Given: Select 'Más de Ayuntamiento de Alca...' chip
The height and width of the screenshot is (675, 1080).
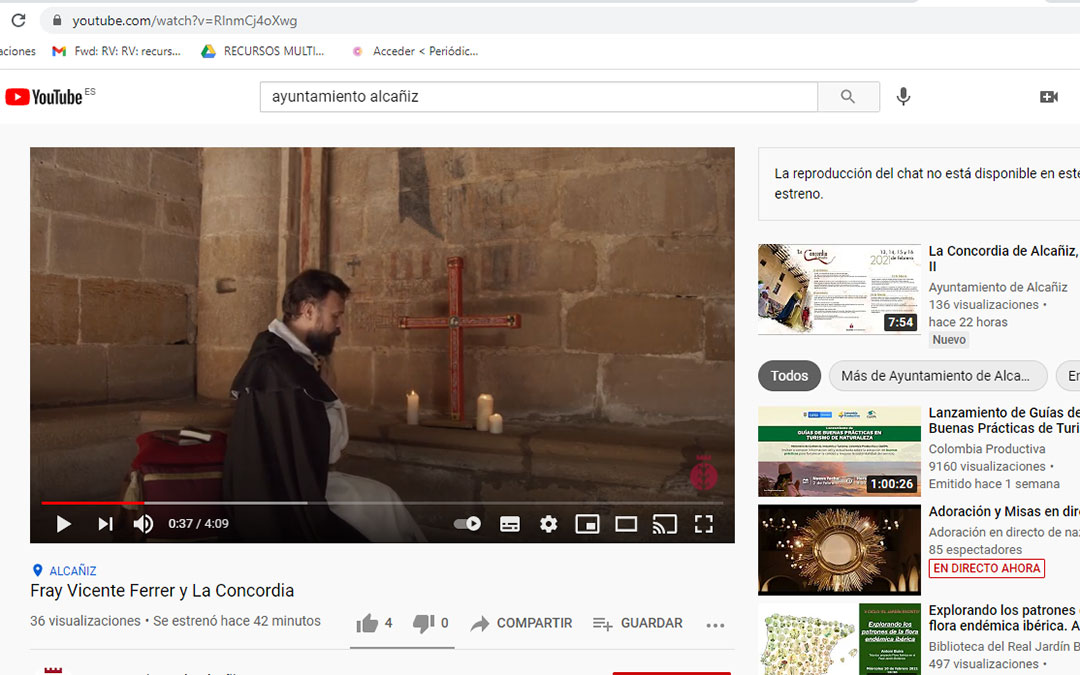Looking at the screenshot, I should (938, 375).
